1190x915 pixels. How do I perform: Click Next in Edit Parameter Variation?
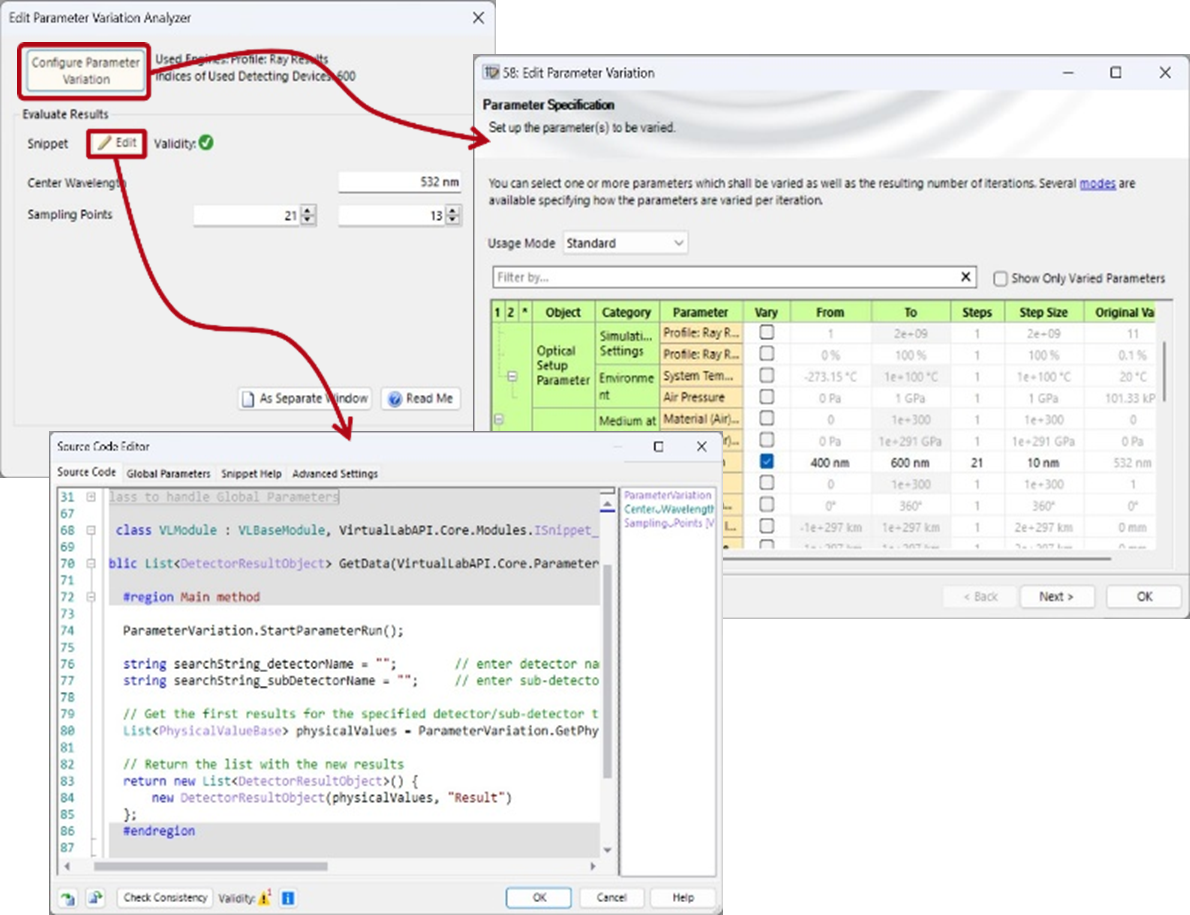coord(1056,596)
